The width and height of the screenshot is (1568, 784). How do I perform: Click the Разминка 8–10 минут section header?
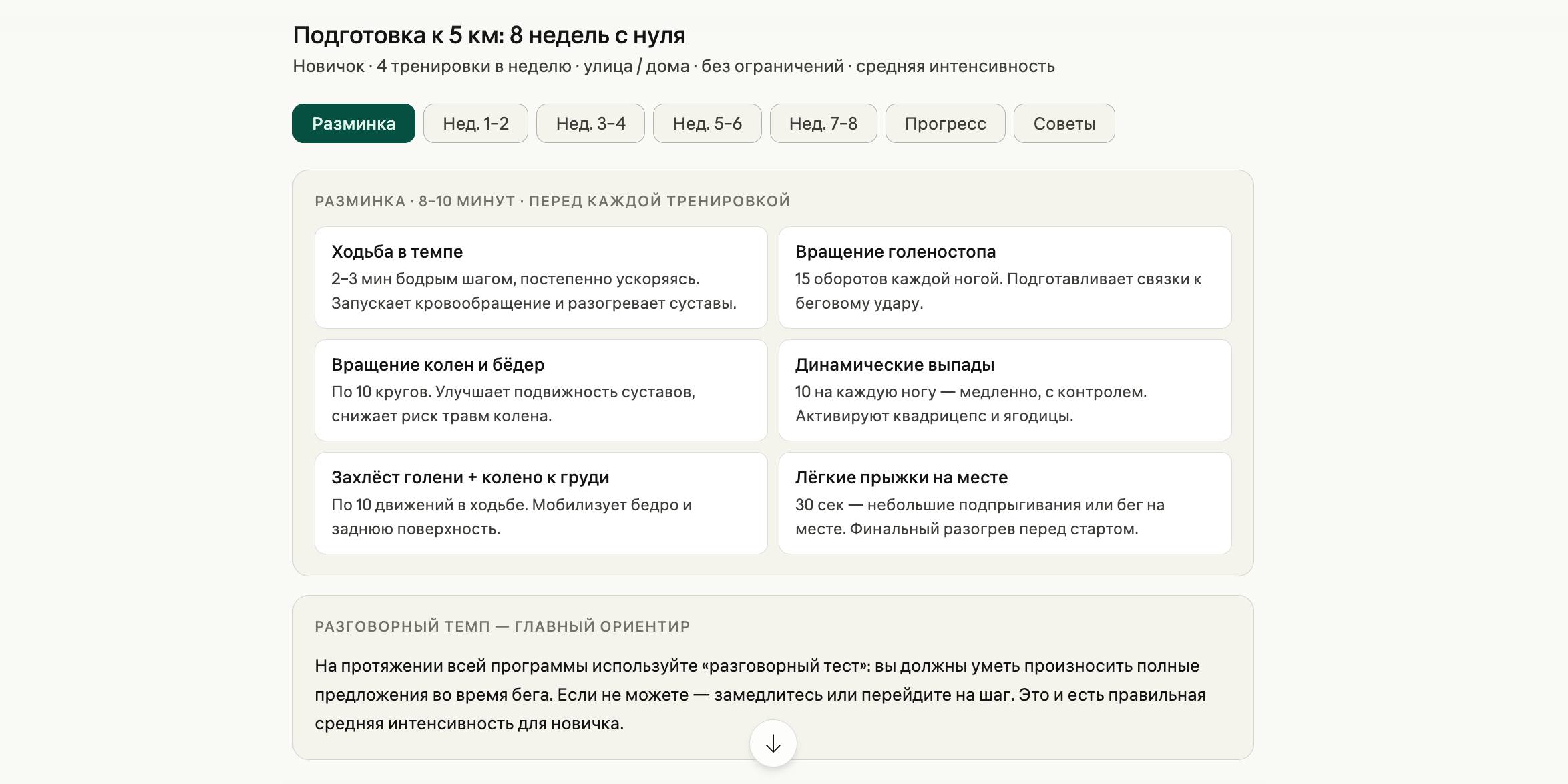552,201
